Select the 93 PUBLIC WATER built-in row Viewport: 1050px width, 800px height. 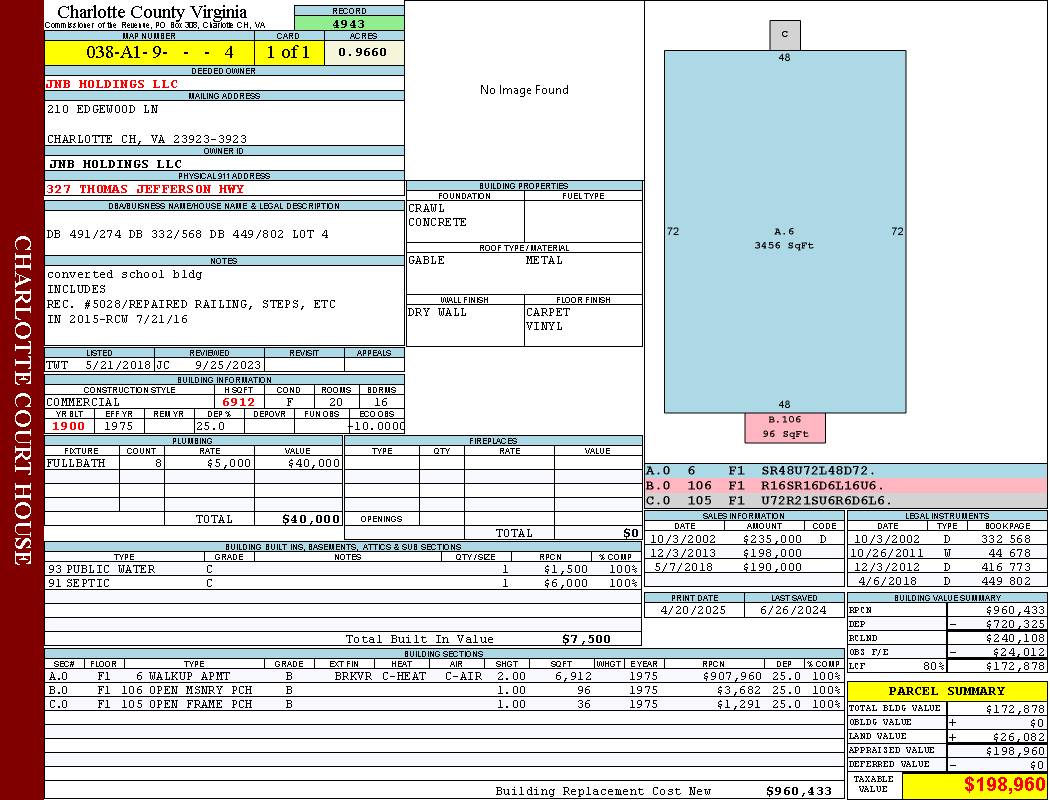[342, 569]
